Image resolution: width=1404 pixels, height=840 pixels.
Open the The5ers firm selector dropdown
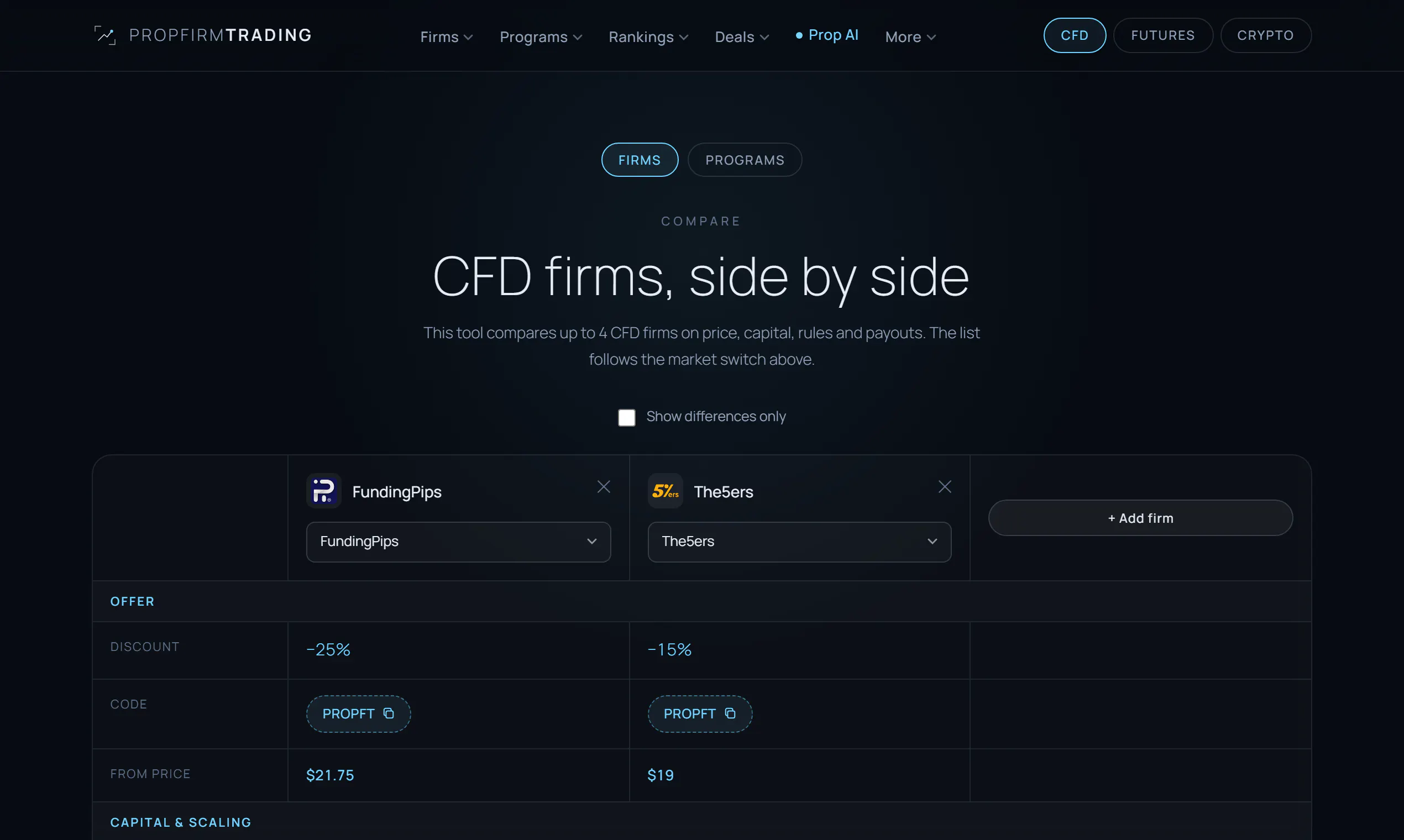[799, 542]
